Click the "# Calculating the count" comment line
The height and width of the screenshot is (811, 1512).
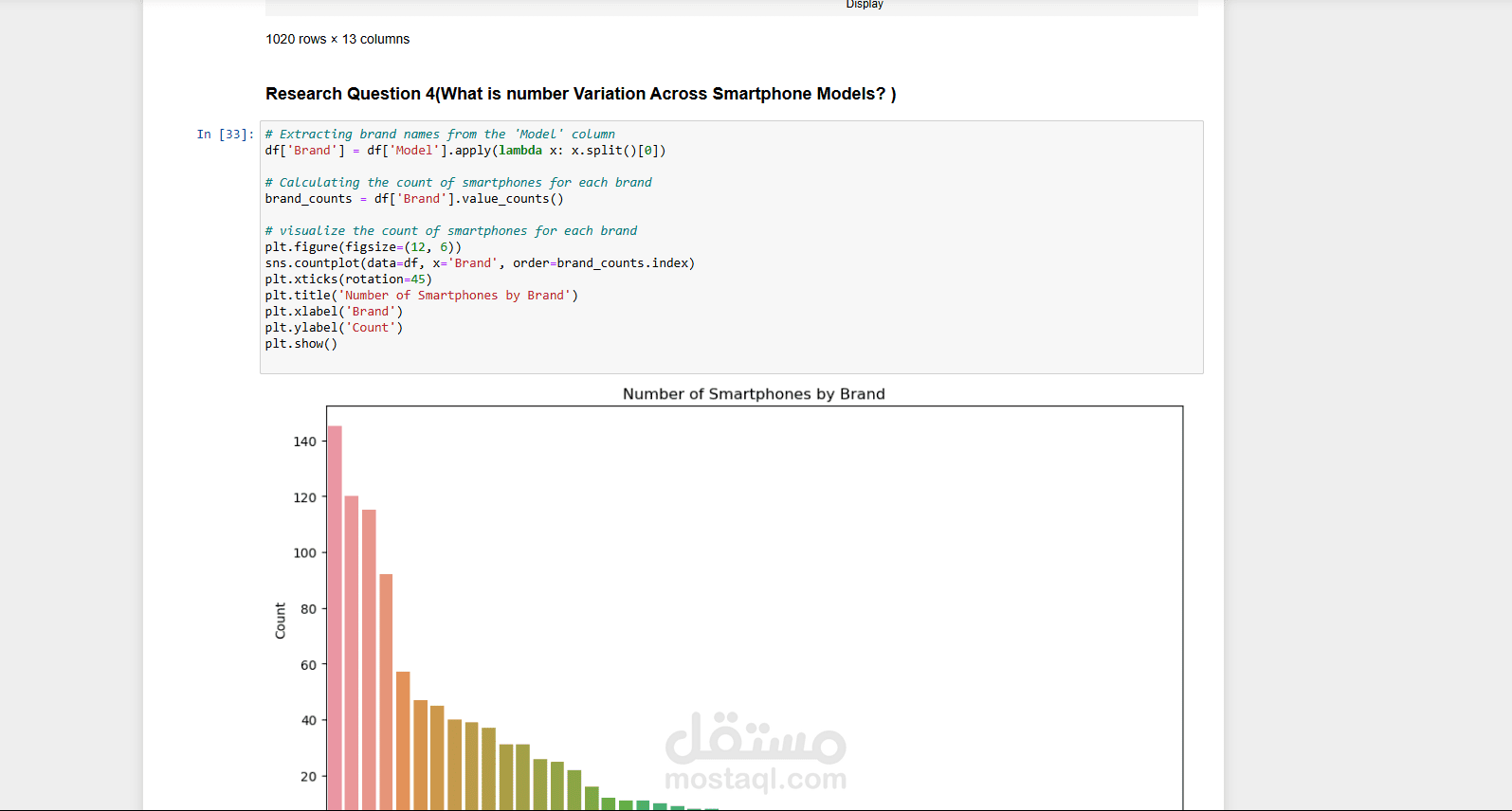pos(459,183)
